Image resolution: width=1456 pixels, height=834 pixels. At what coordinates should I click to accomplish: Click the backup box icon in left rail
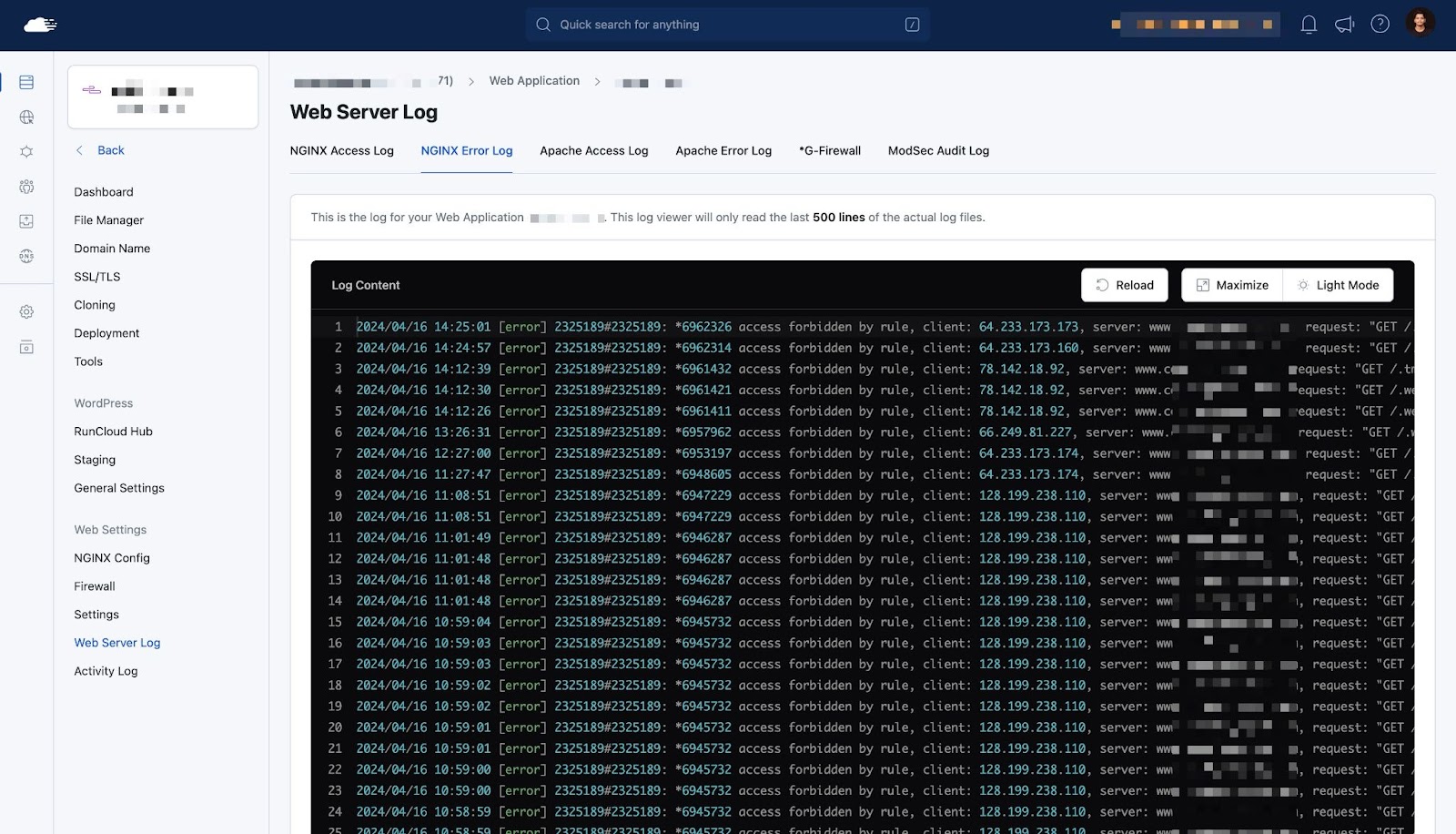click(x=26, y=221)
